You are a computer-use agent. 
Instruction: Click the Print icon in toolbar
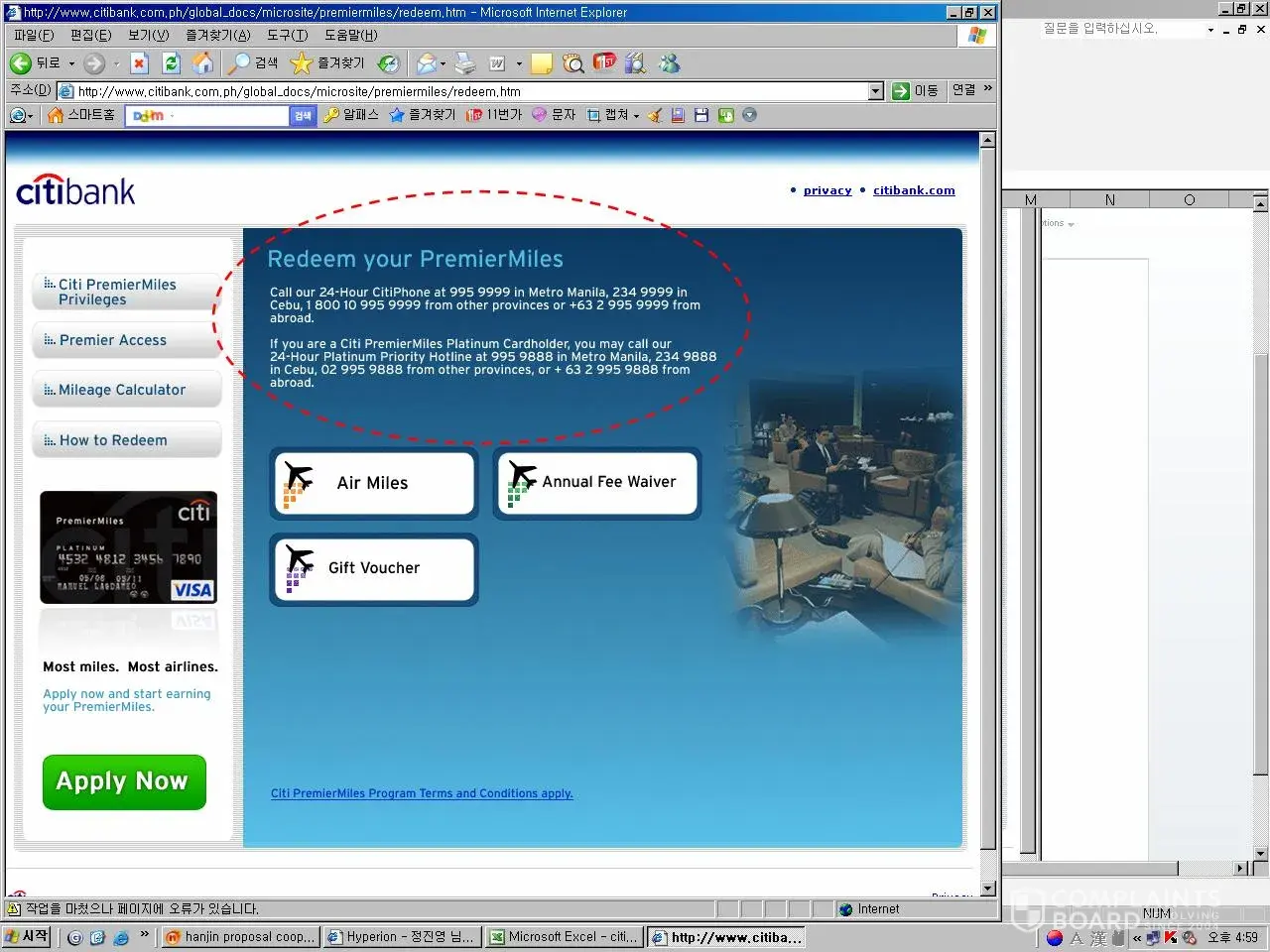pyautogui.click(x=465, y=63)
